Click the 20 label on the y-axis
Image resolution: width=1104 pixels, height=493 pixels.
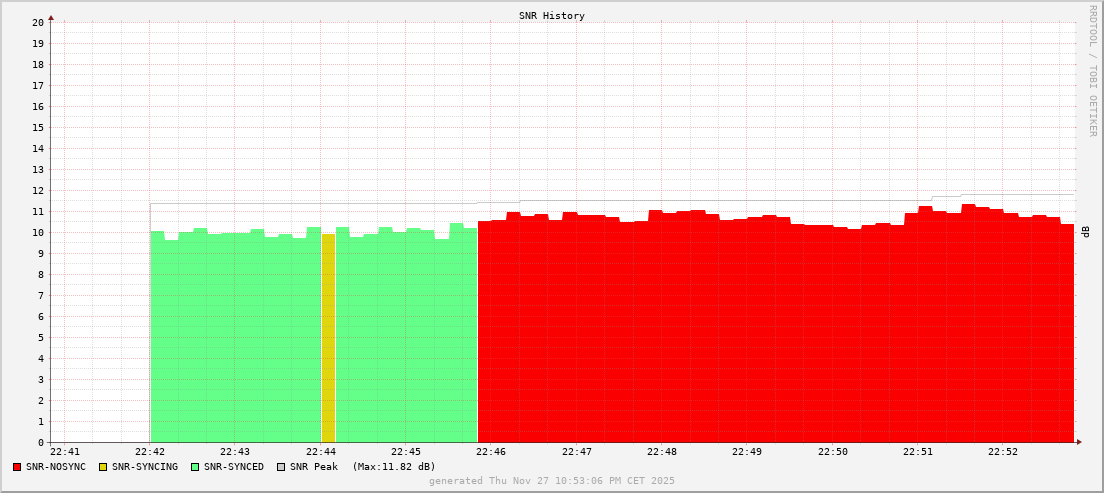38,22
